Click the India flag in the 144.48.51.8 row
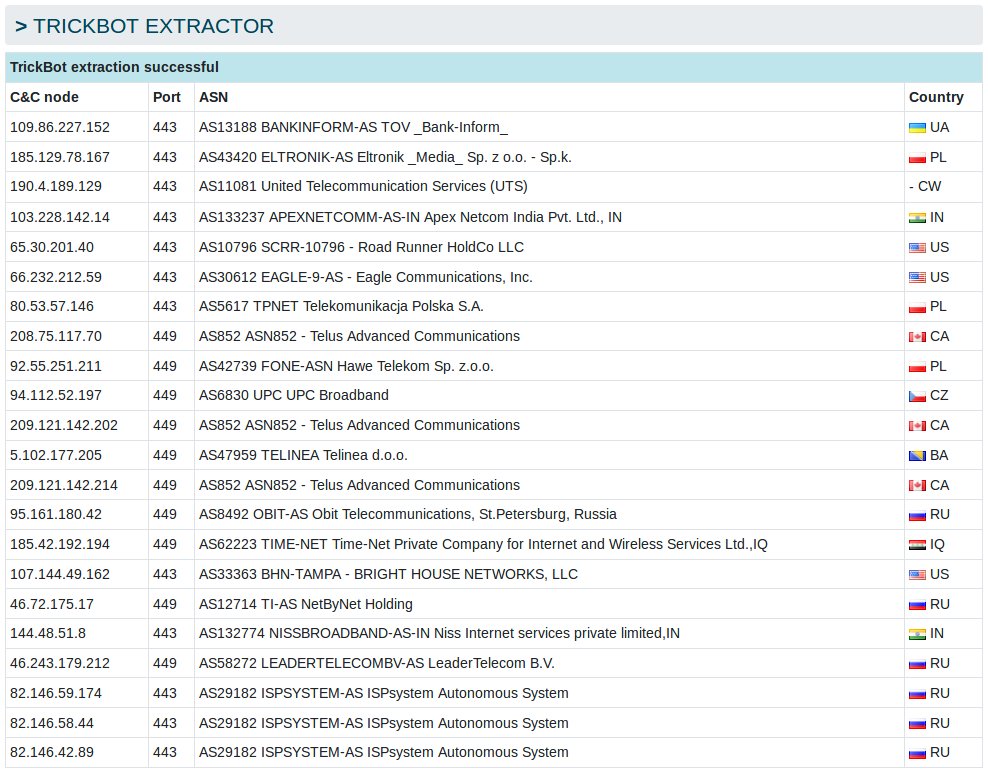The width and height of the screenshot is (988, 771). point(917,634)
